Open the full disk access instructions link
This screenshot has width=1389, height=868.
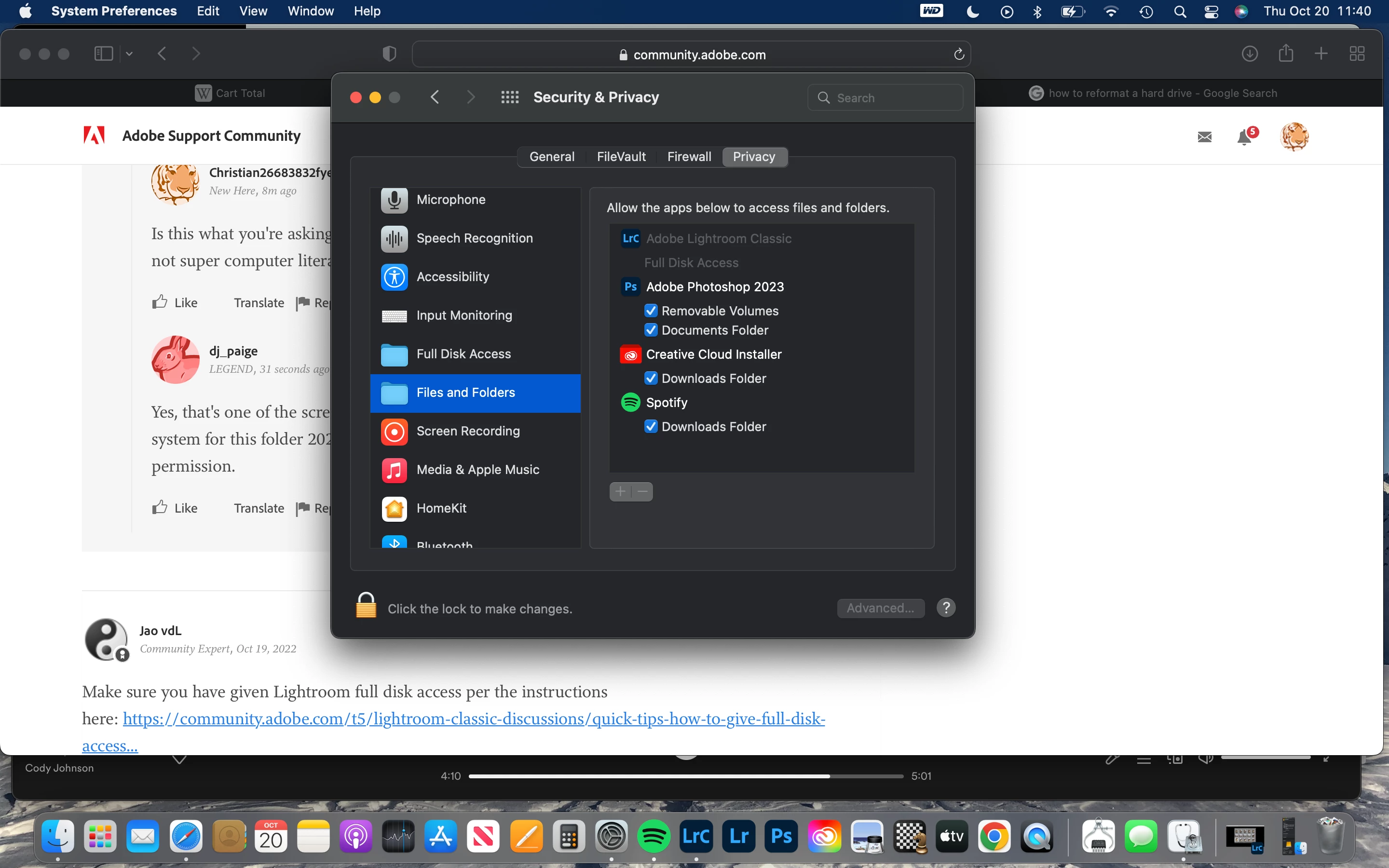(x=474, y=719)
